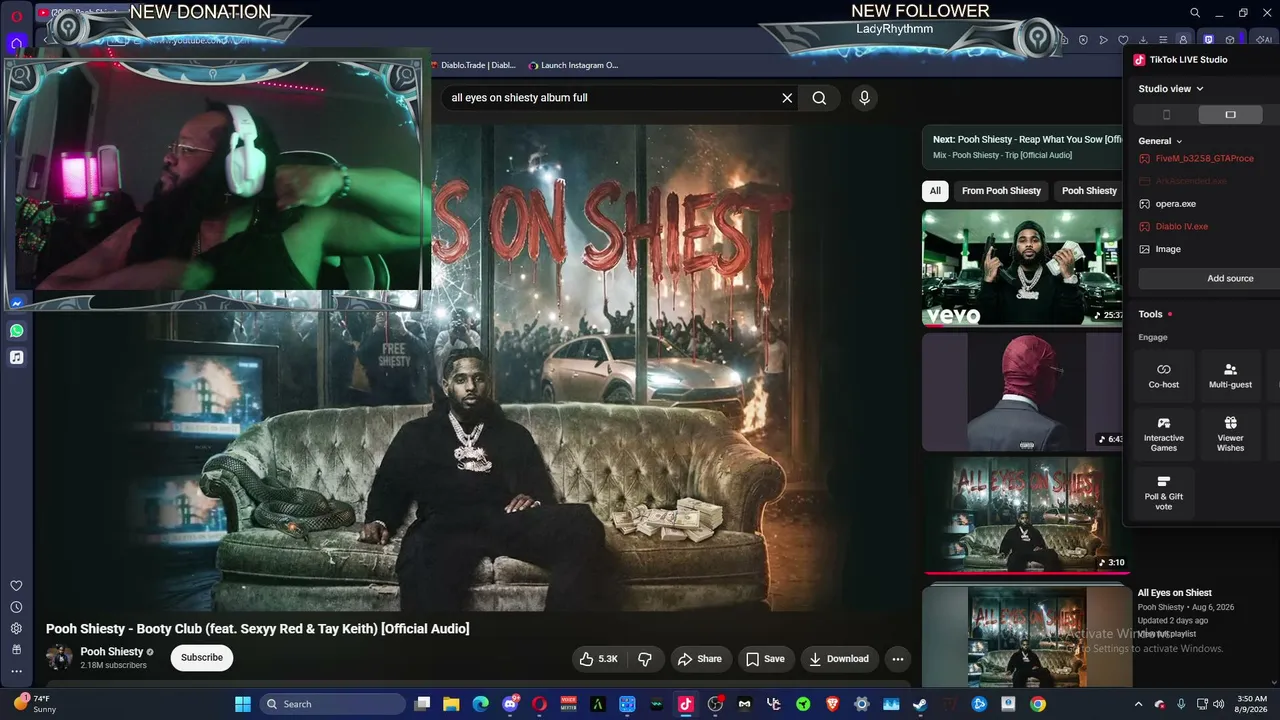Clear the YouTube search box text
1280x720 pixels.
787,98
